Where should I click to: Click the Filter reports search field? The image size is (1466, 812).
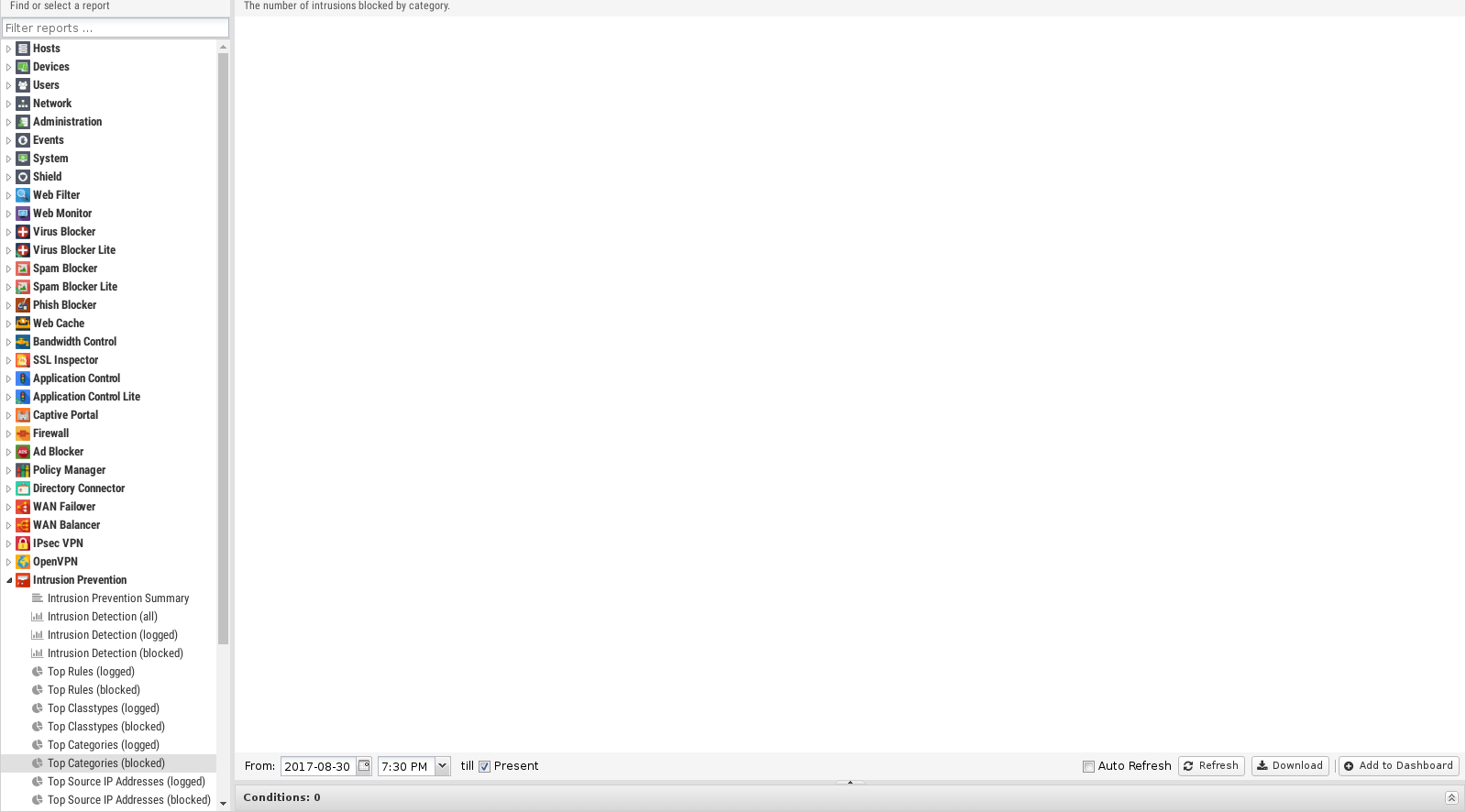pyautogui.click(x=116, y=28)
